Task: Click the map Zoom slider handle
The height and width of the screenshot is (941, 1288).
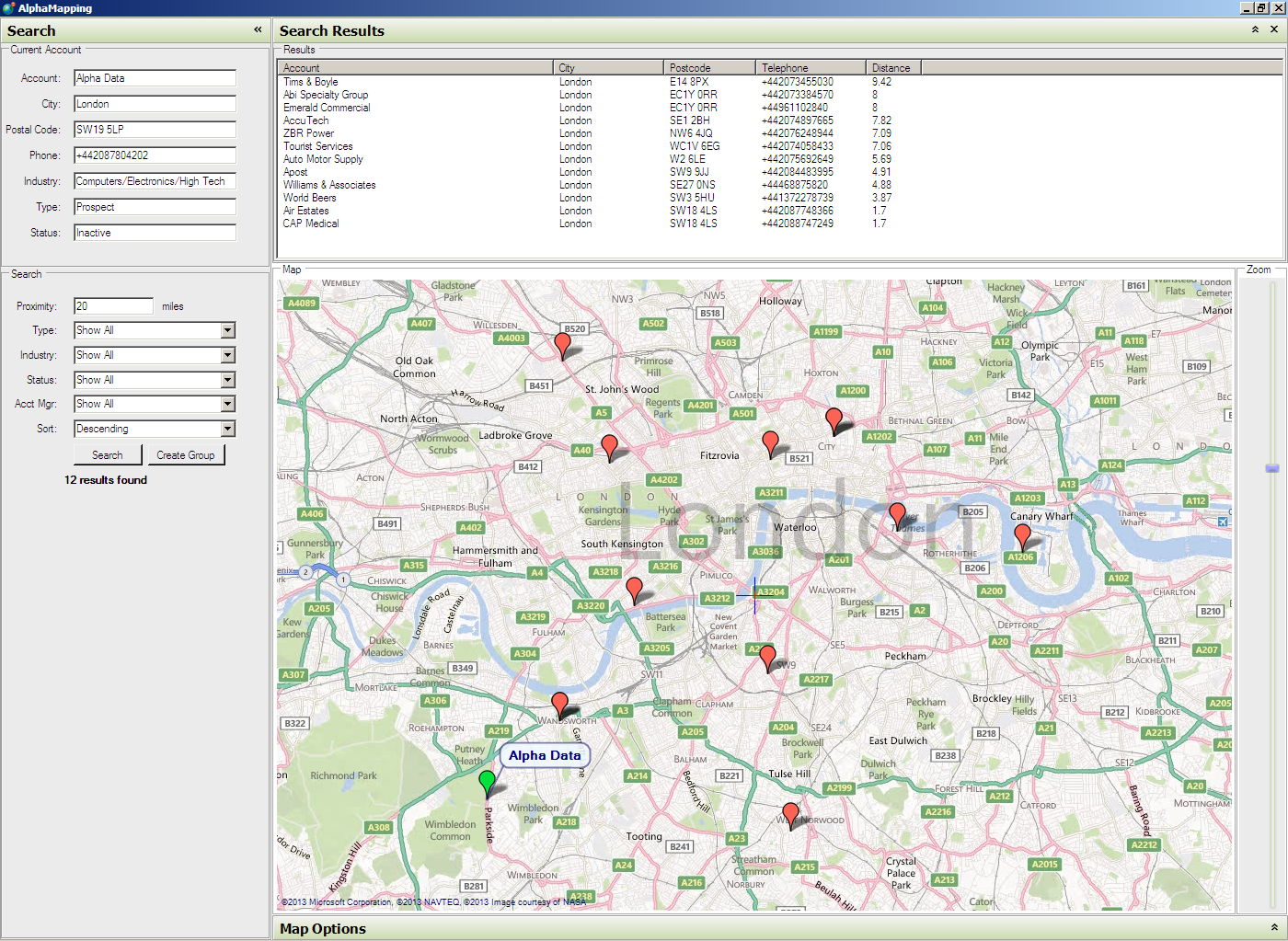Action: (x=1272, y=468)
